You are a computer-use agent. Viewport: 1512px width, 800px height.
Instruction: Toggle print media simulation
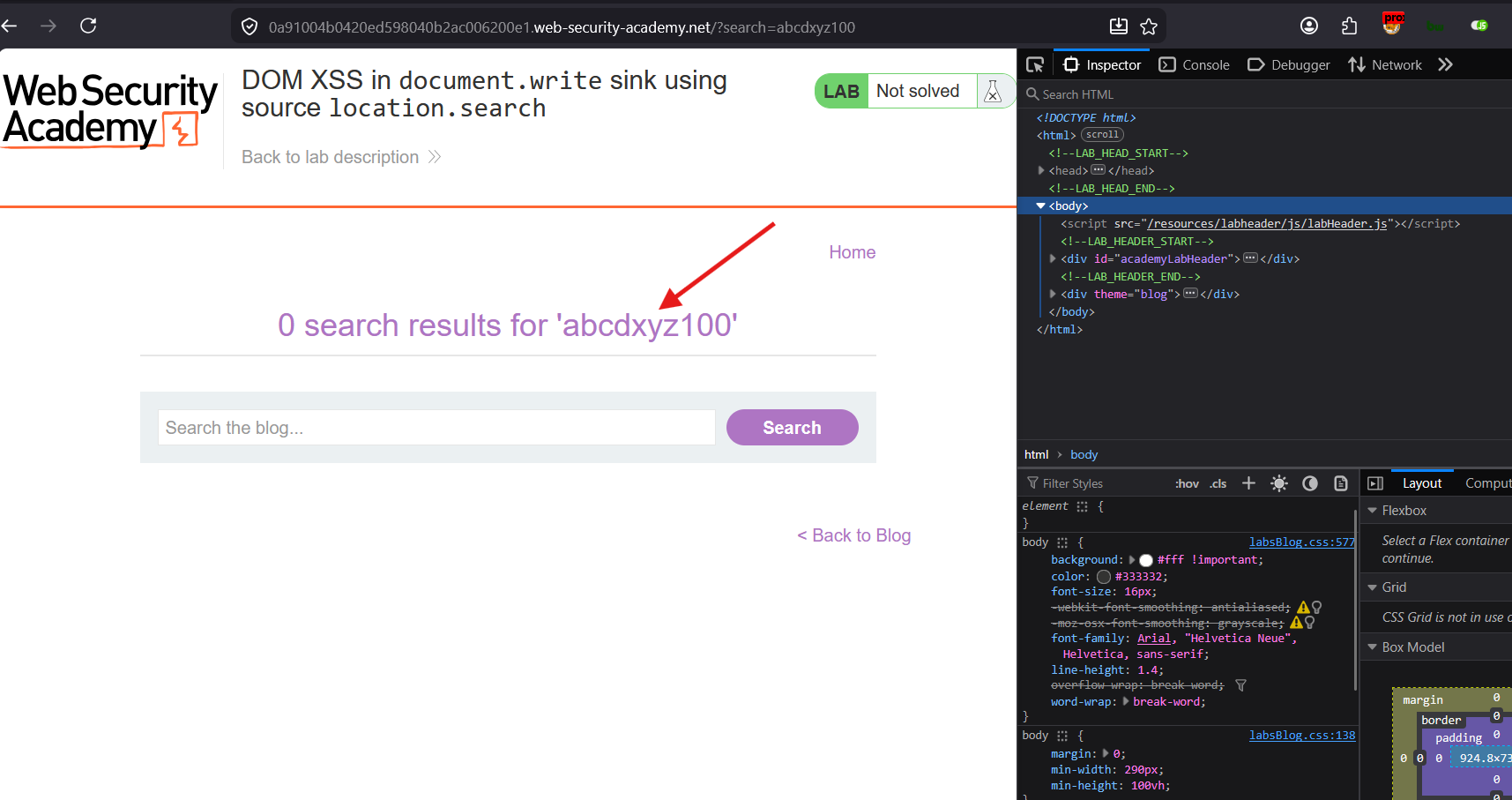pos(1341,482)
